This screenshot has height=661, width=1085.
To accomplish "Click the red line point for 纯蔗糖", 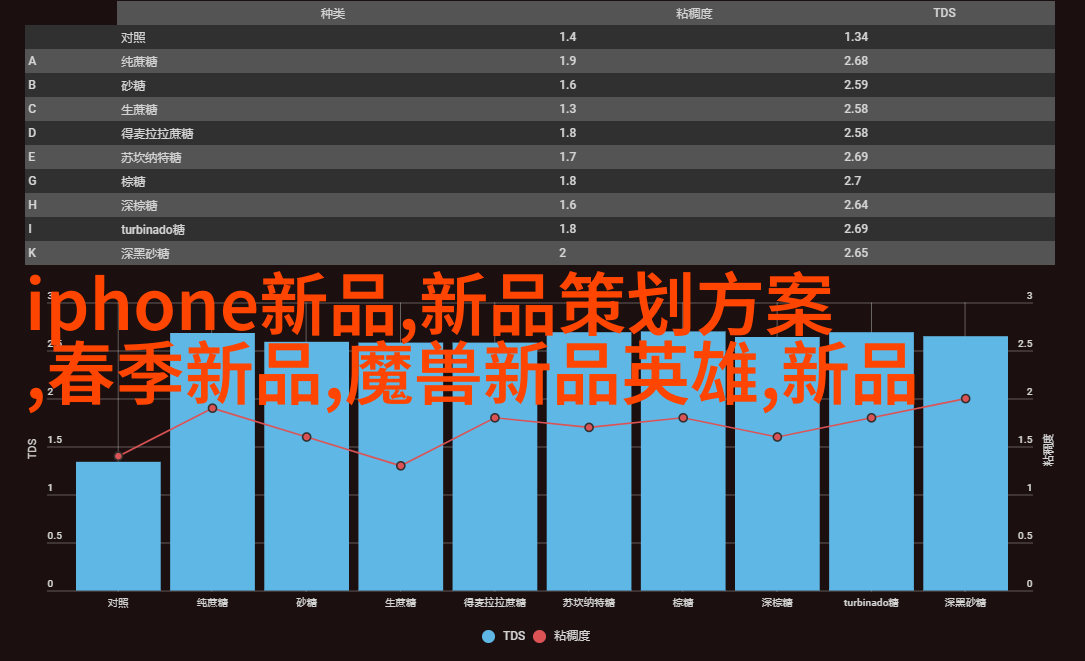I will [212, 408].
